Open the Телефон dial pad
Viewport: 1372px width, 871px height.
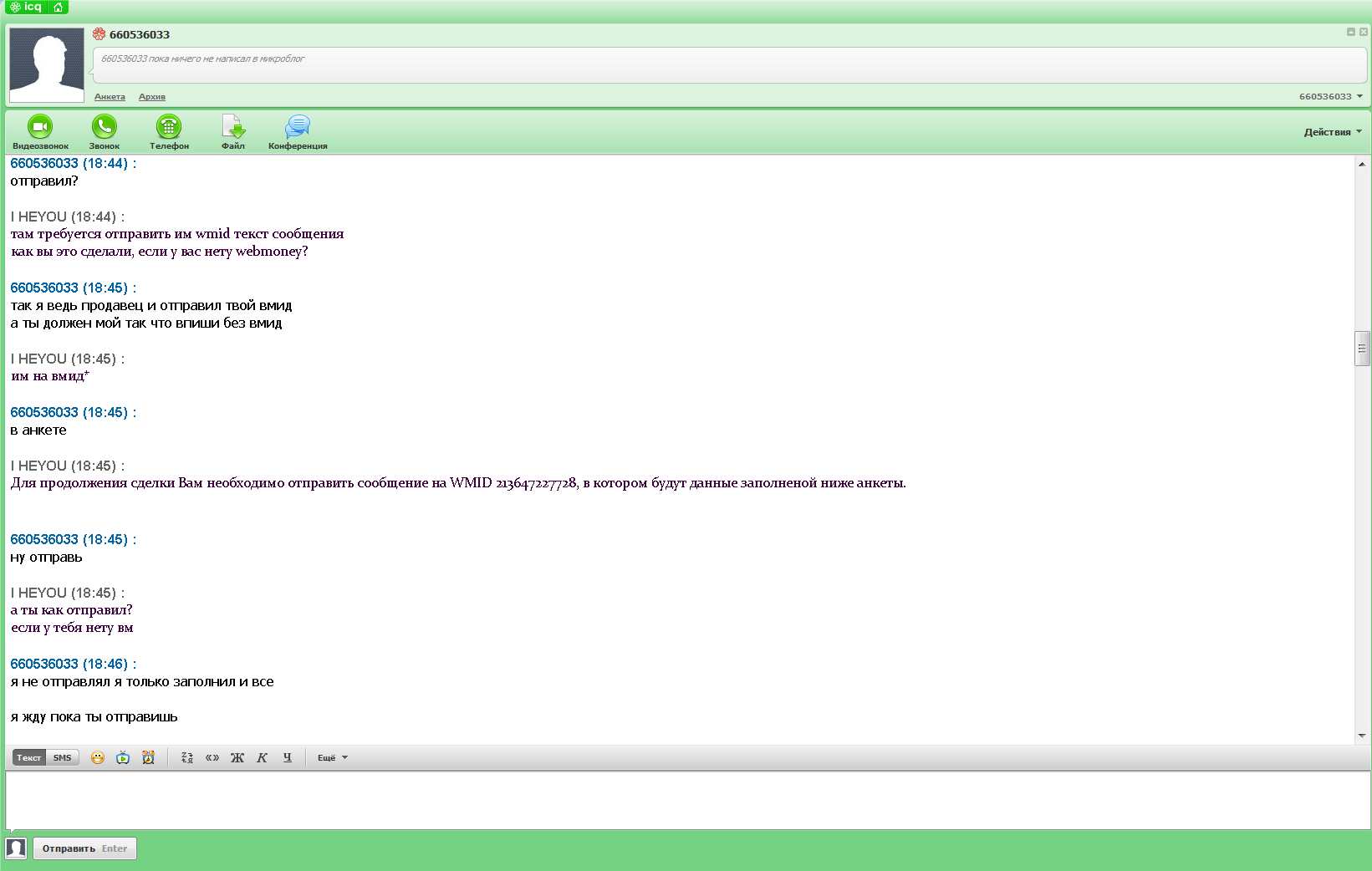[x=169, y=132]
